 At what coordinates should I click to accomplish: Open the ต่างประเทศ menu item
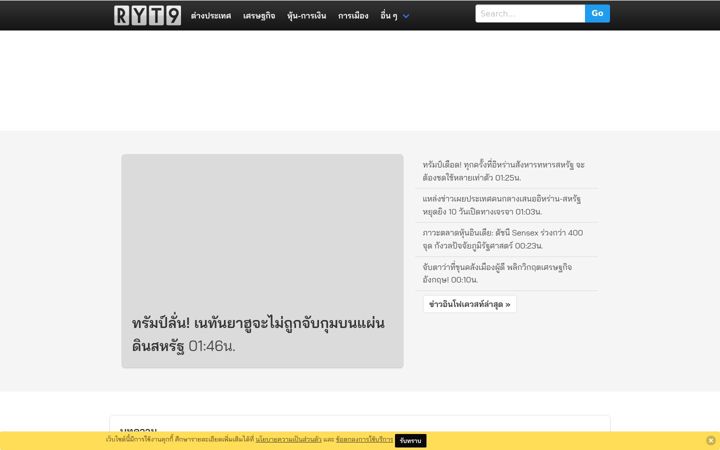click(x=211, y=16)
